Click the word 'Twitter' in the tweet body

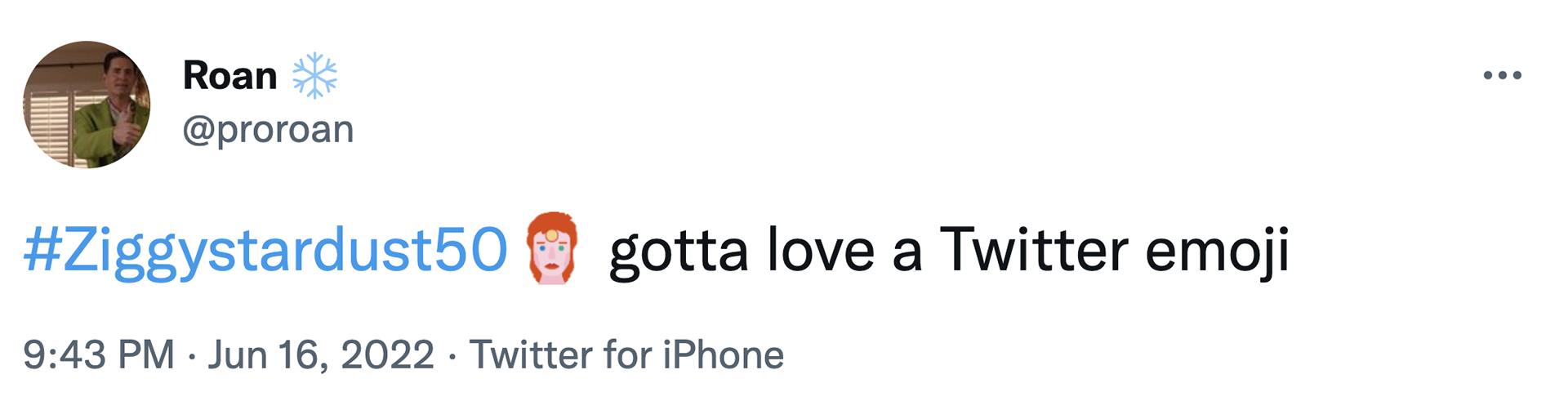[x=1035, y=248]
